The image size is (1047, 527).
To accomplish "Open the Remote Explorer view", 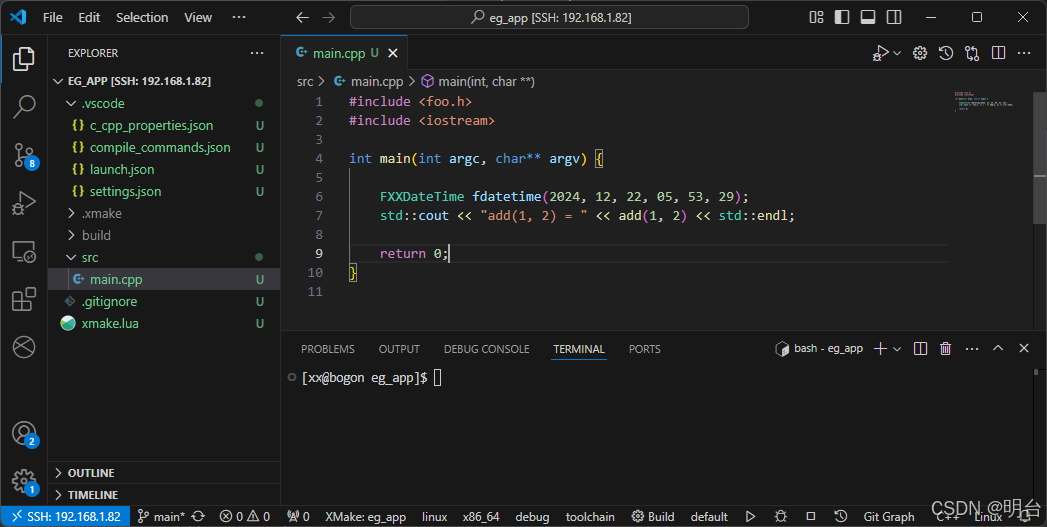I will coord(23,251).
